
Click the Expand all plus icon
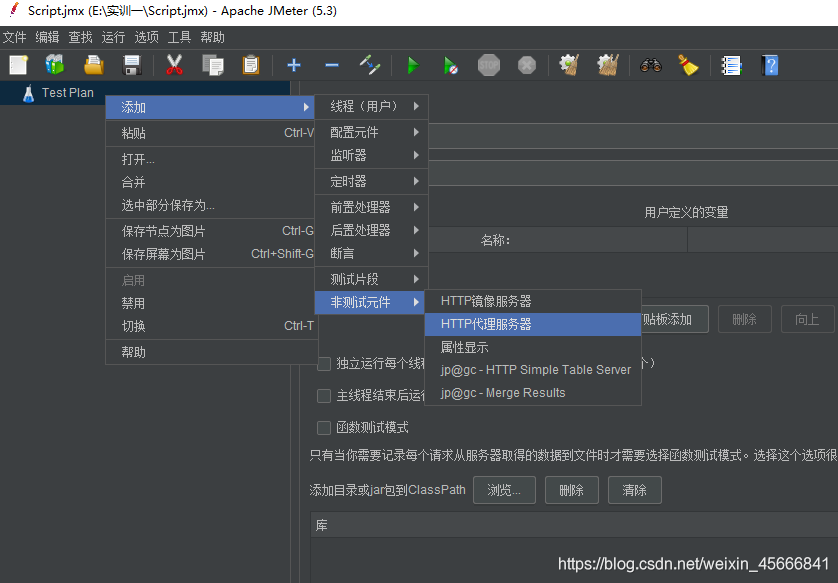293,65
